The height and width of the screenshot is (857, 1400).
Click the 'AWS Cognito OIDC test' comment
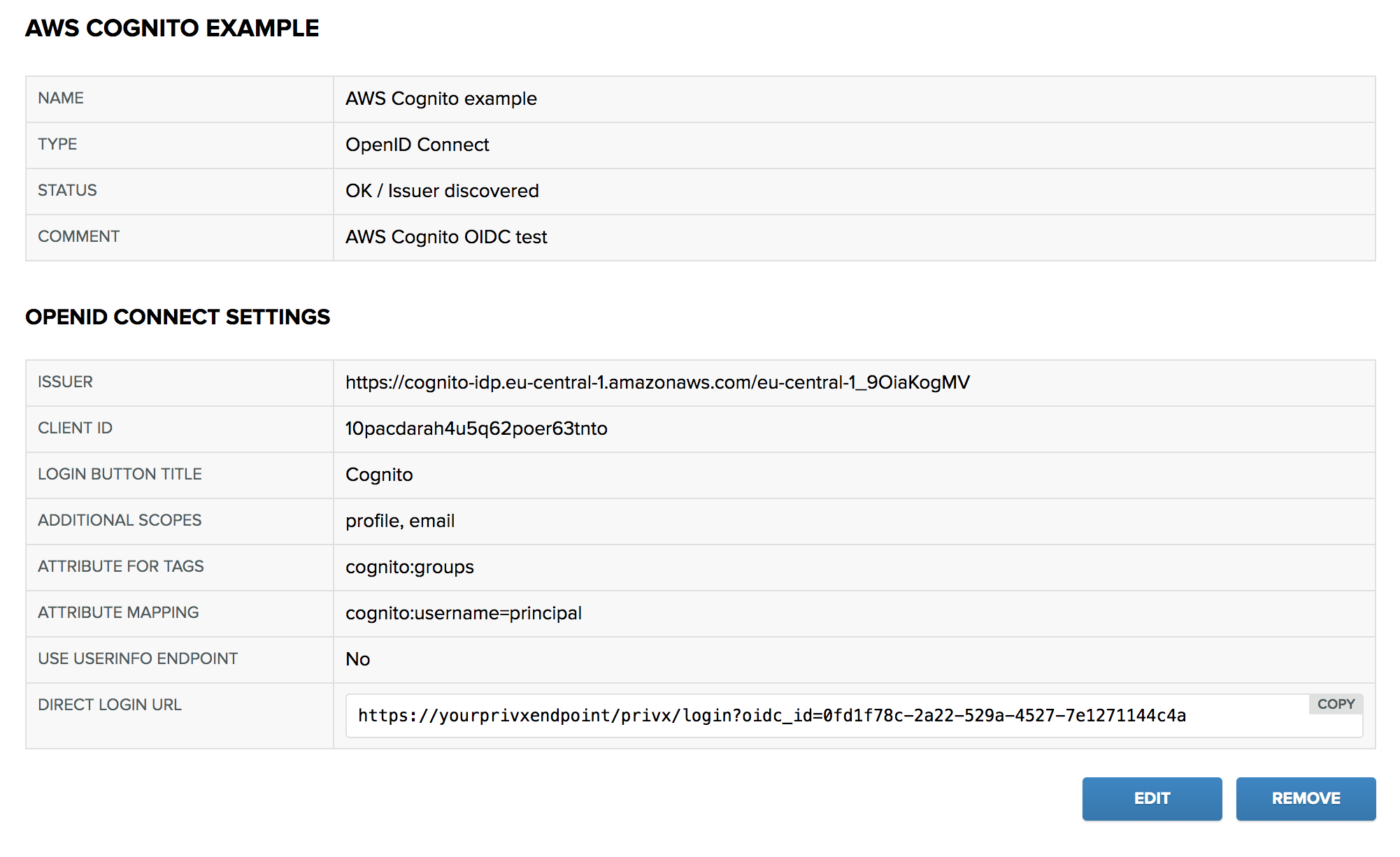pyautogui.click(x=446, y=237)
